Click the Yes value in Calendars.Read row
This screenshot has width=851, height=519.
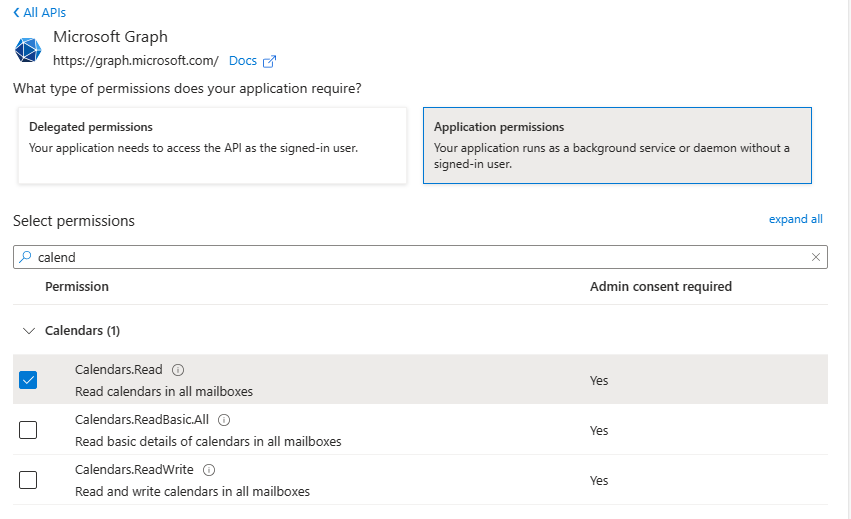(599, 381)
